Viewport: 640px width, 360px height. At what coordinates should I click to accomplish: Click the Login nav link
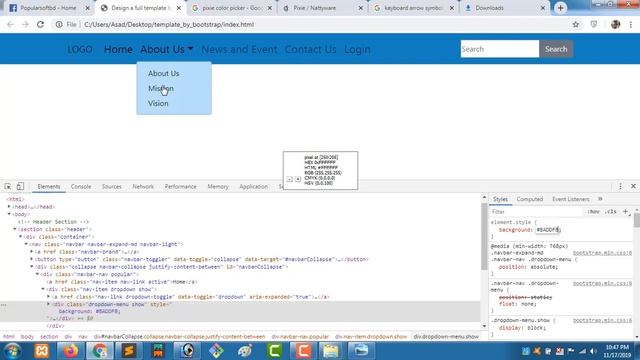tap(357, 49)
